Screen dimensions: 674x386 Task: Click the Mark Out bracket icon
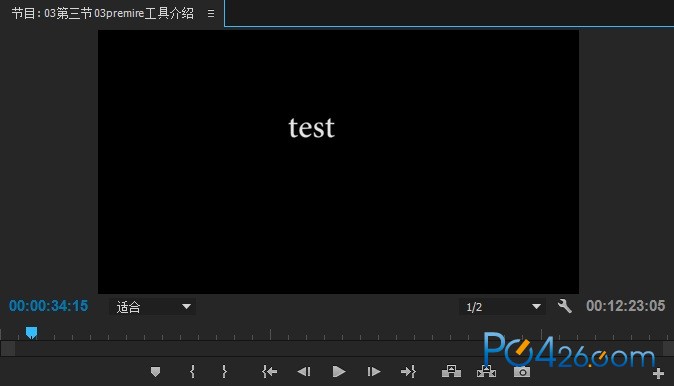click(x=224, y=371)
